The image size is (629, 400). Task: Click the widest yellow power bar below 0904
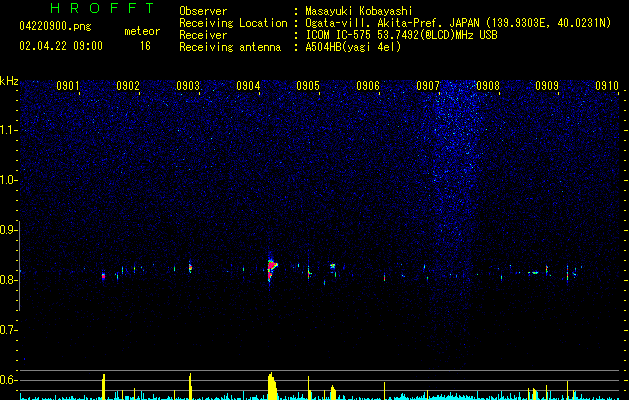272,386
